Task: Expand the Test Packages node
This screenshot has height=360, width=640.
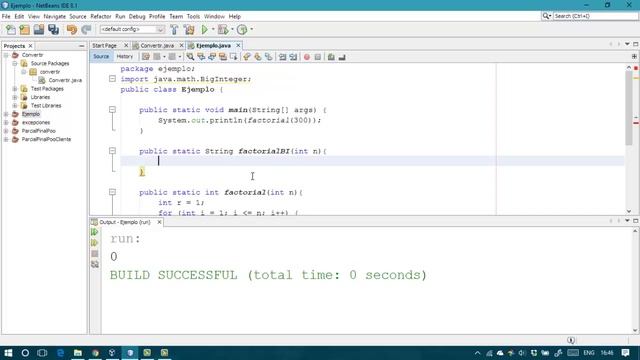Action: pos(15,89)
